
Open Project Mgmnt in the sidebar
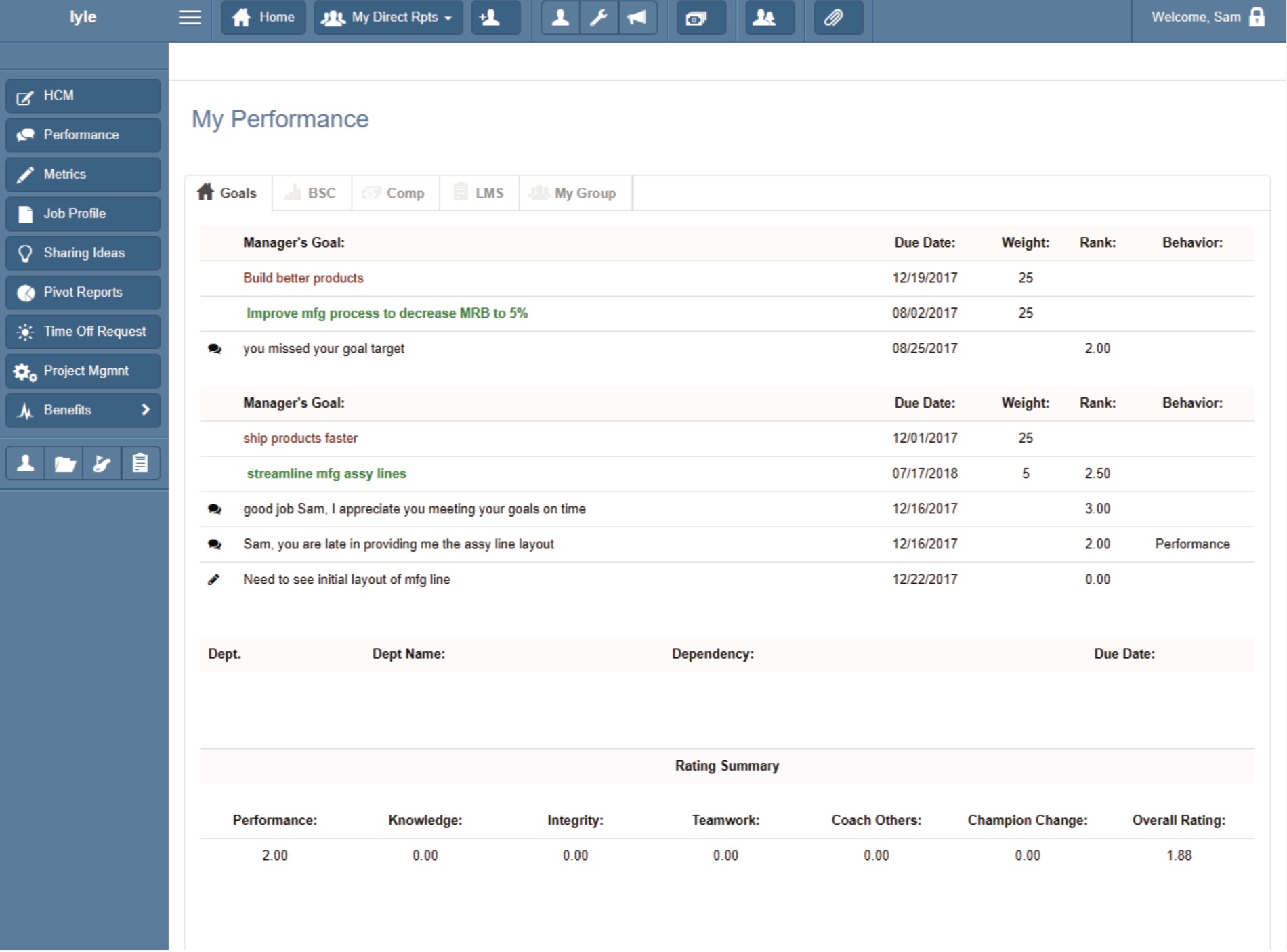(x=83, y=371)
